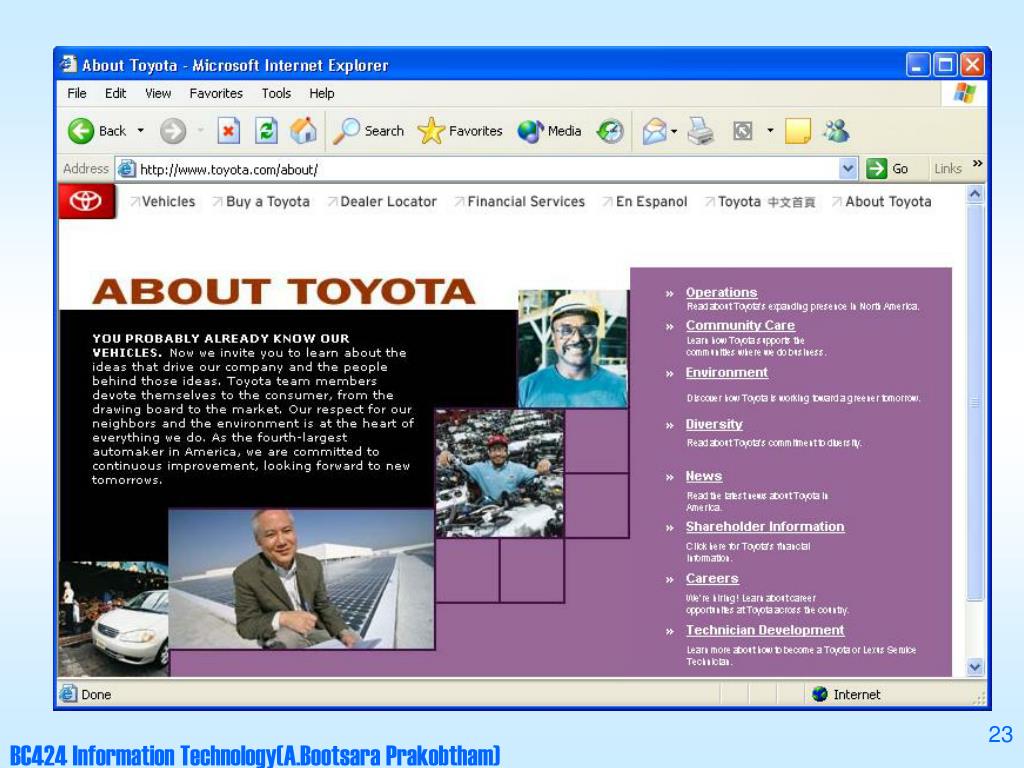
Task: Click the IE icon in the title bar
Action: click(69, 65)
